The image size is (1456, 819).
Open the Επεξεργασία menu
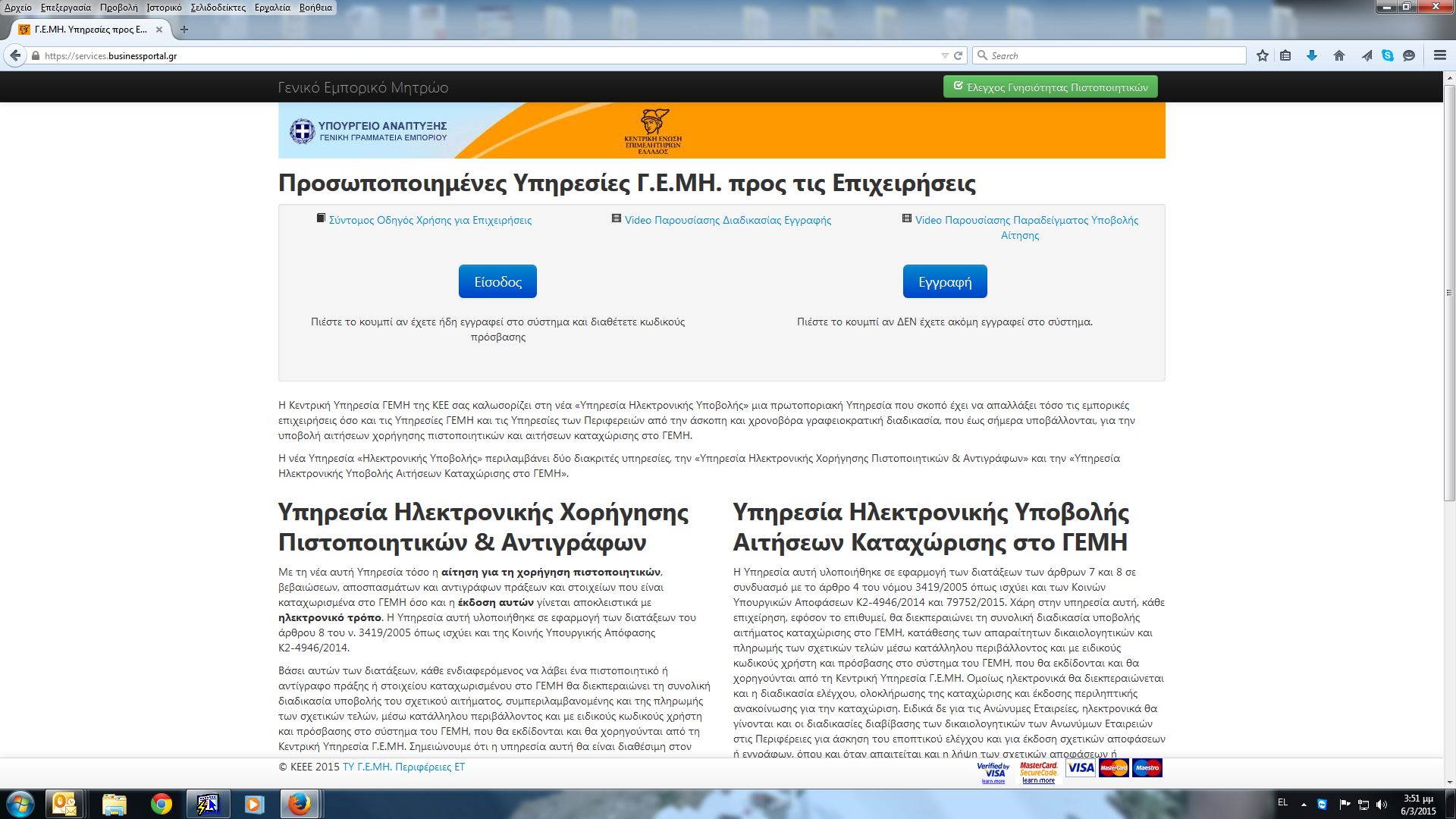click(x=65, y=8)
